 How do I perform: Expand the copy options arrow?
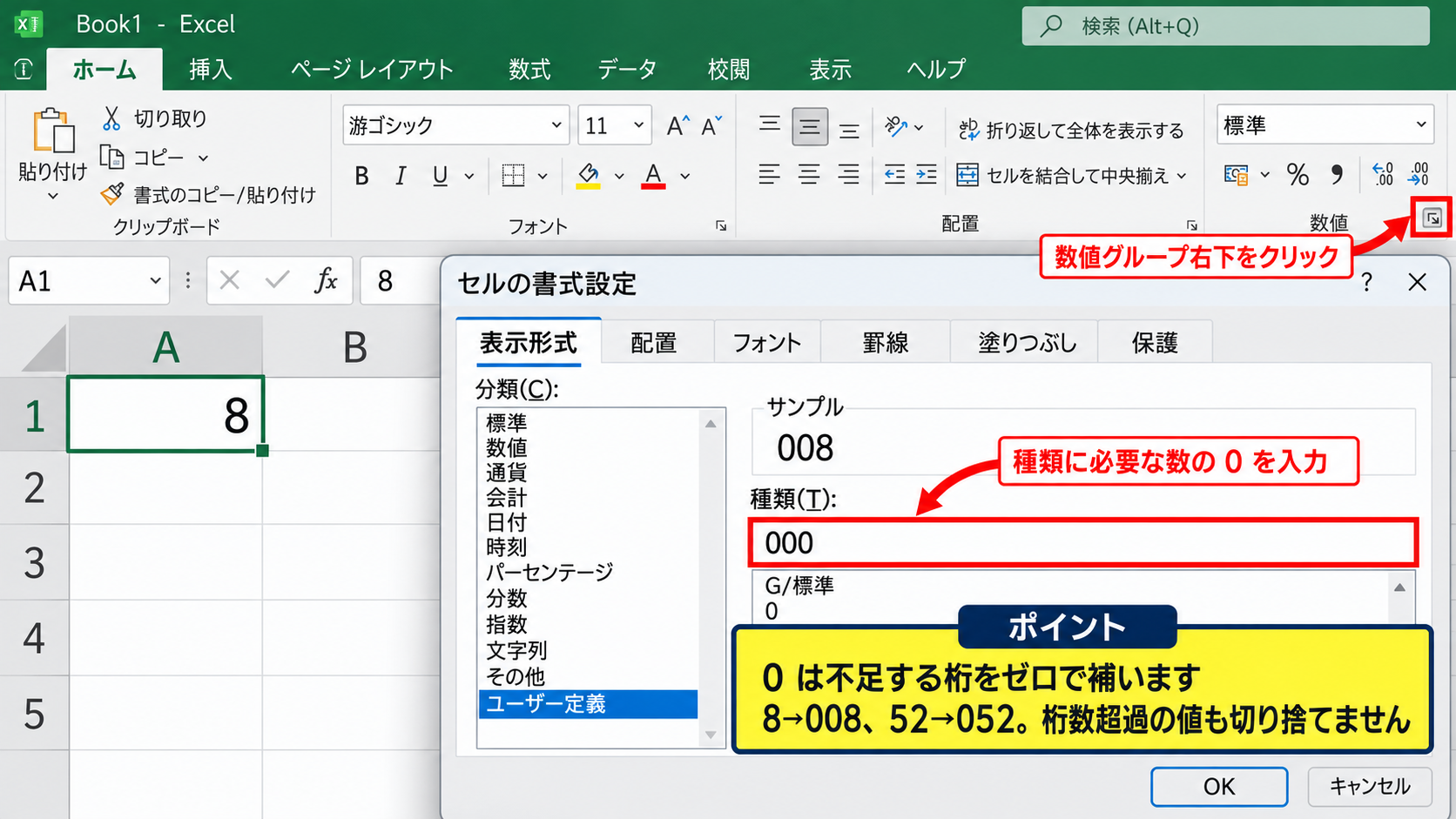[203, 158]
